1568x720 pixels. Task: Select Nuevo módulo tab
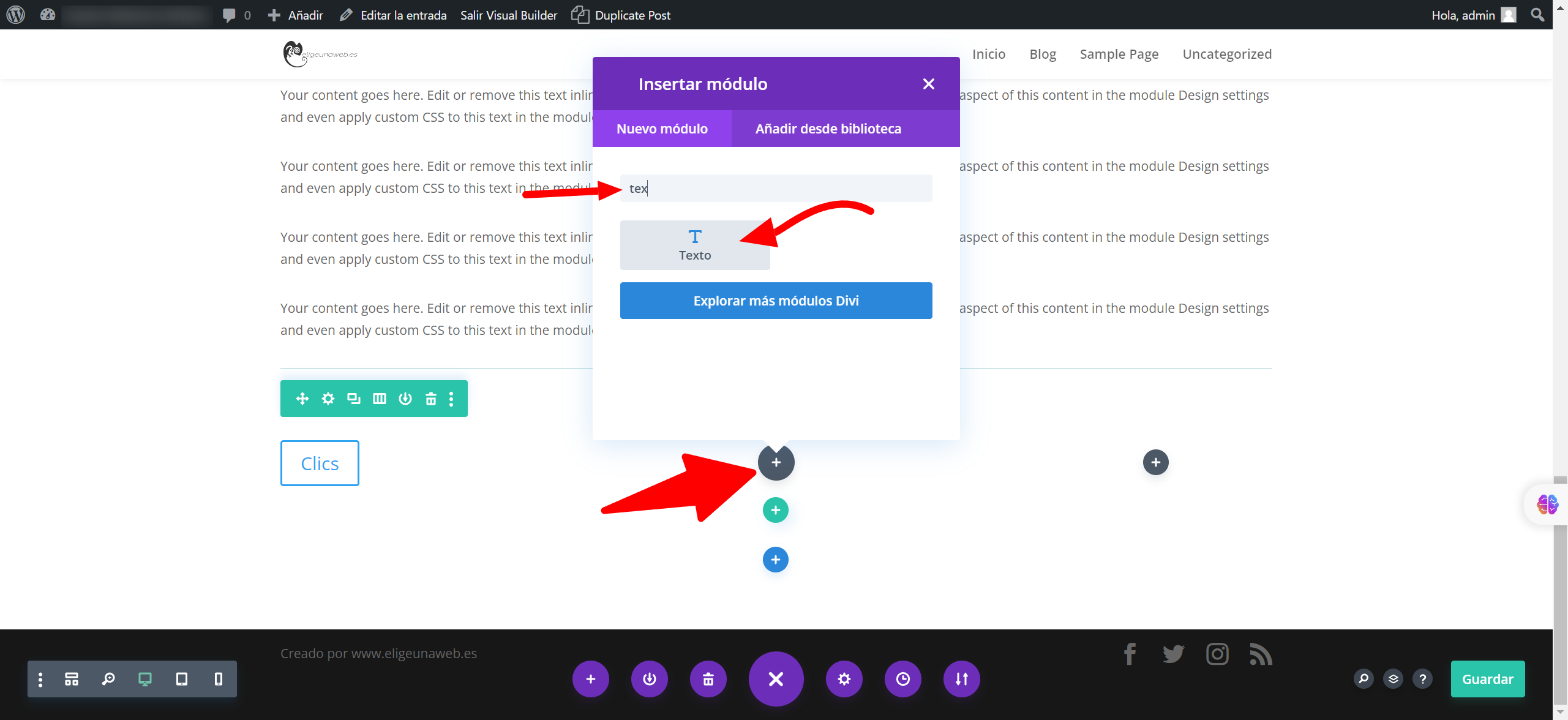coord(662,129)
